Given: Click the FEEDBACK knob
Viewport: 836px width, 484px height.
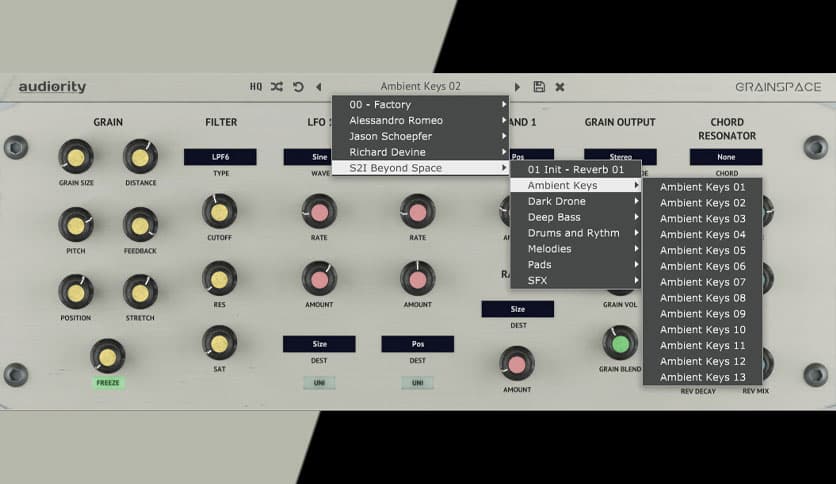Looking at the screenshot, I should (140, 225).
